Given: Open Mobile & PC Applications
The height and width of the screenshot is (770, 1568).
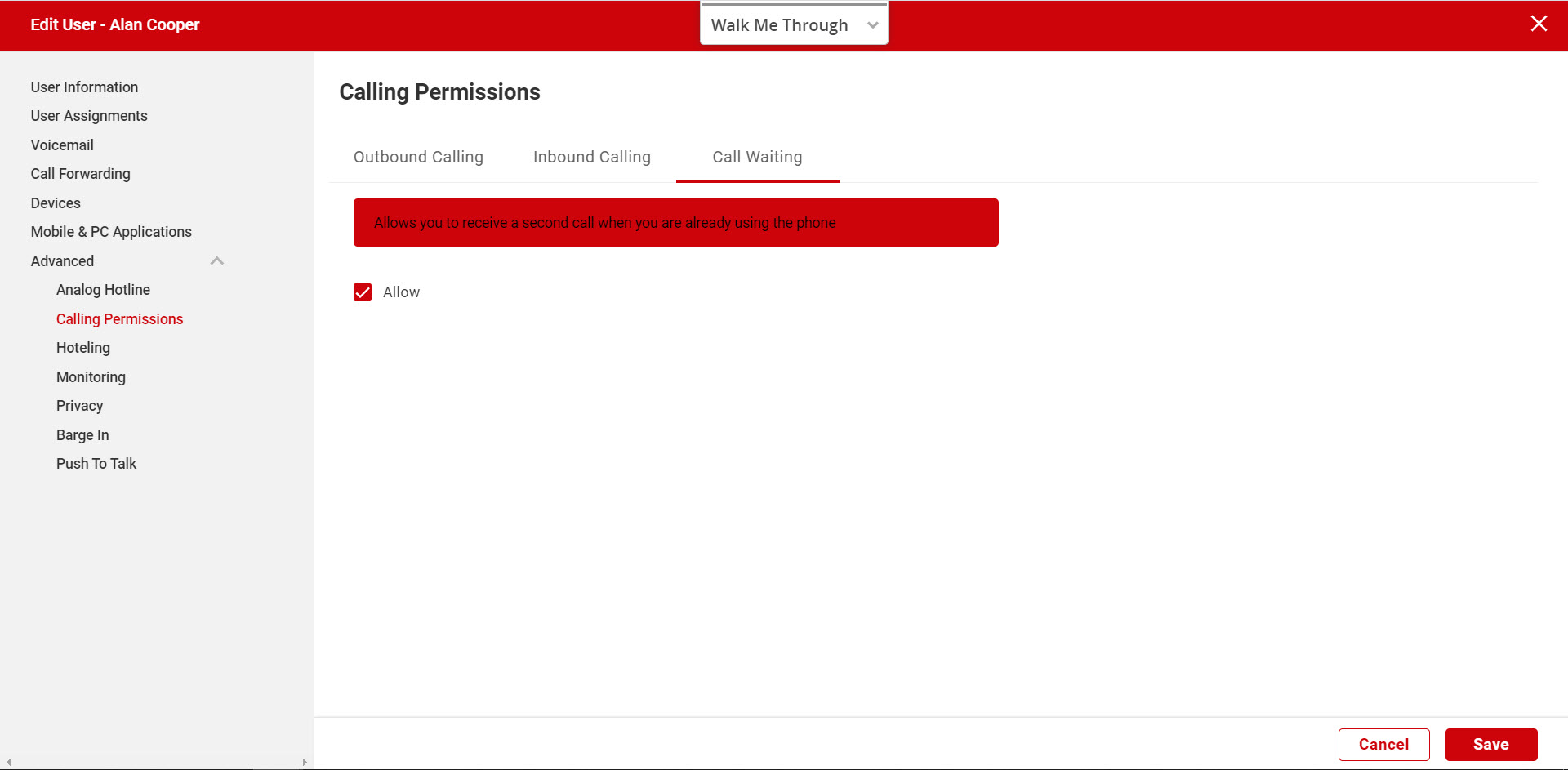Looking at the screenshot, I should 111,232.
